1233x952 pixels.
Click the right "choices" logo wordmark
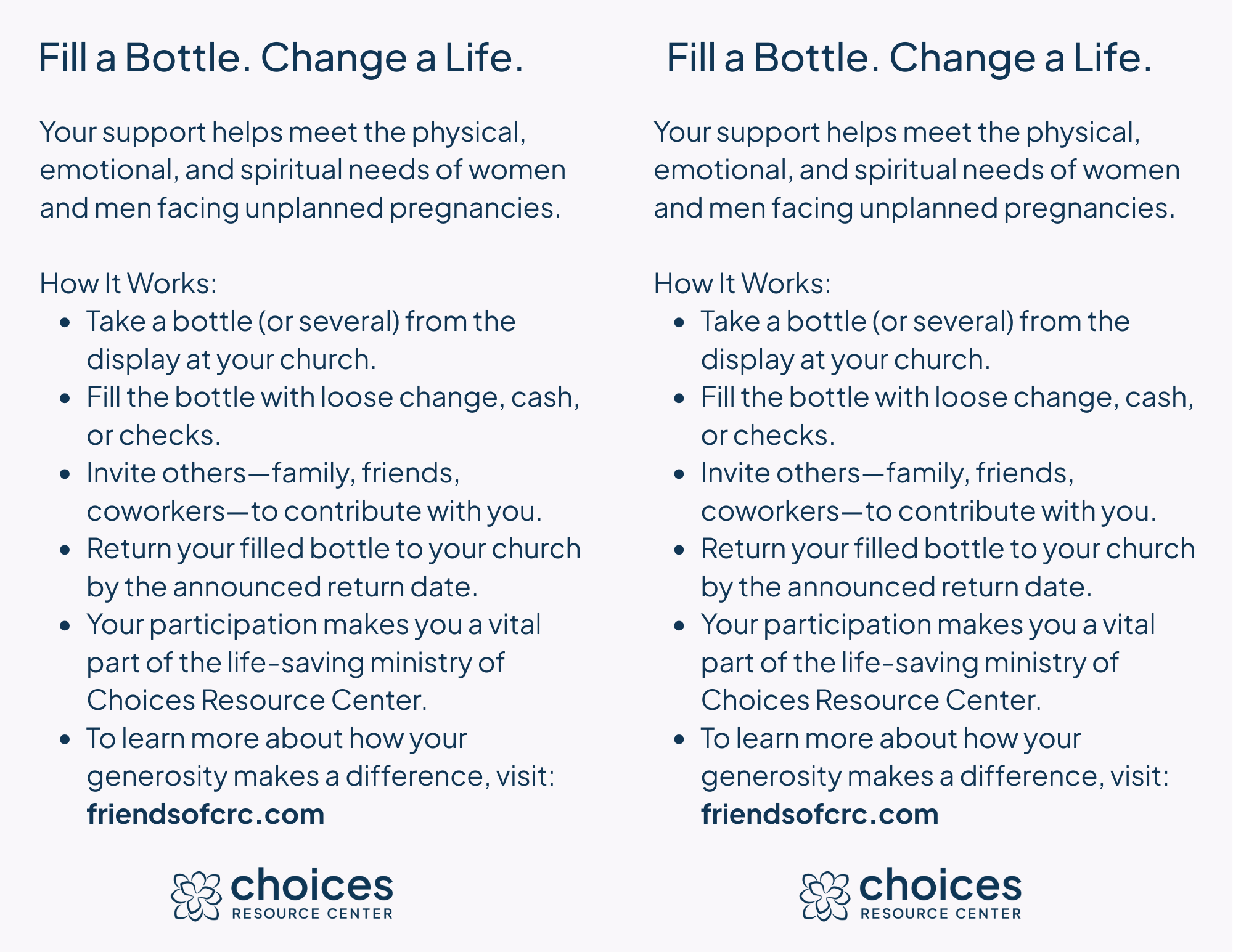point(940,886)
